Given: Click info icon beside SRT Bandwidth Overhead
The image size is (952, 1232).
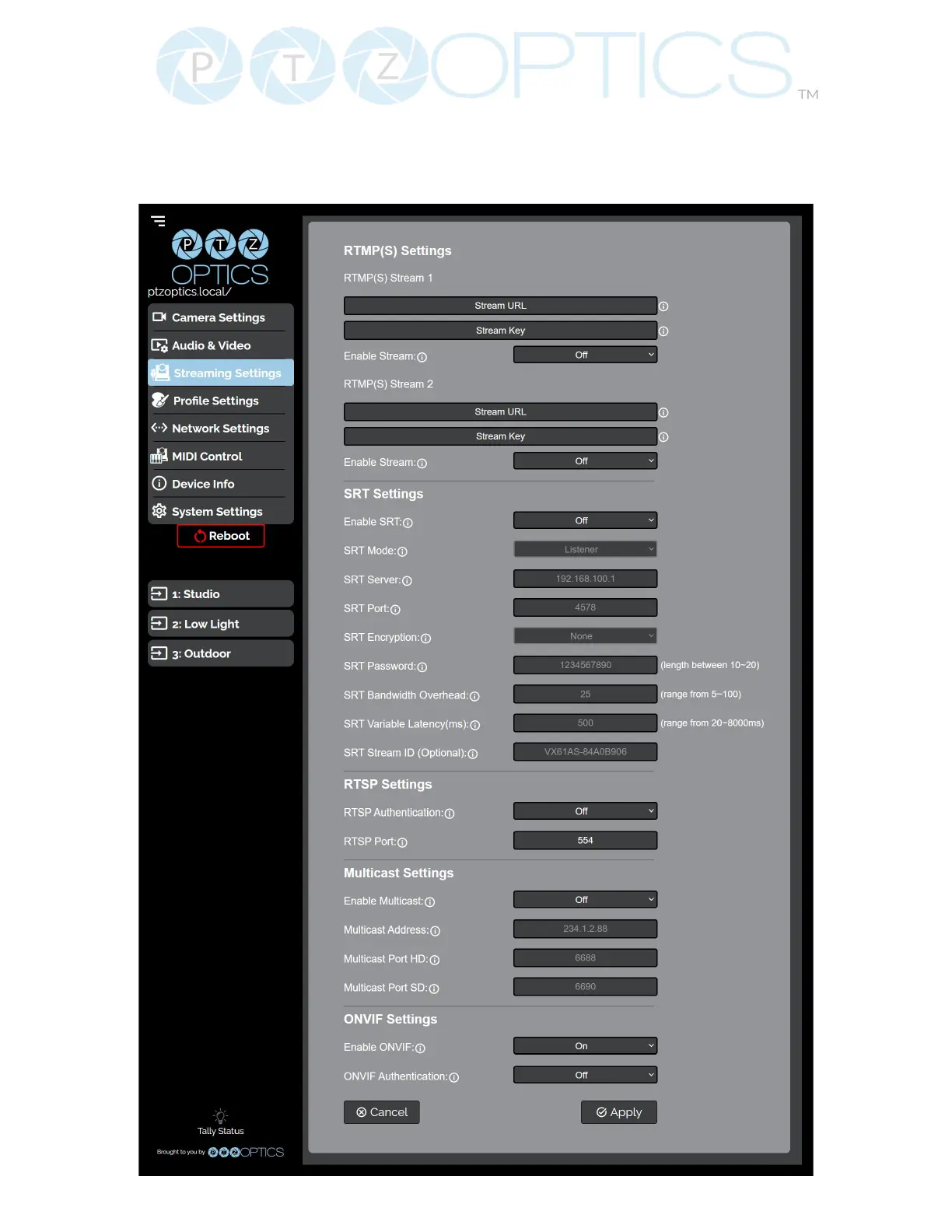Looking at the screenshot, I should coord(475,697).
